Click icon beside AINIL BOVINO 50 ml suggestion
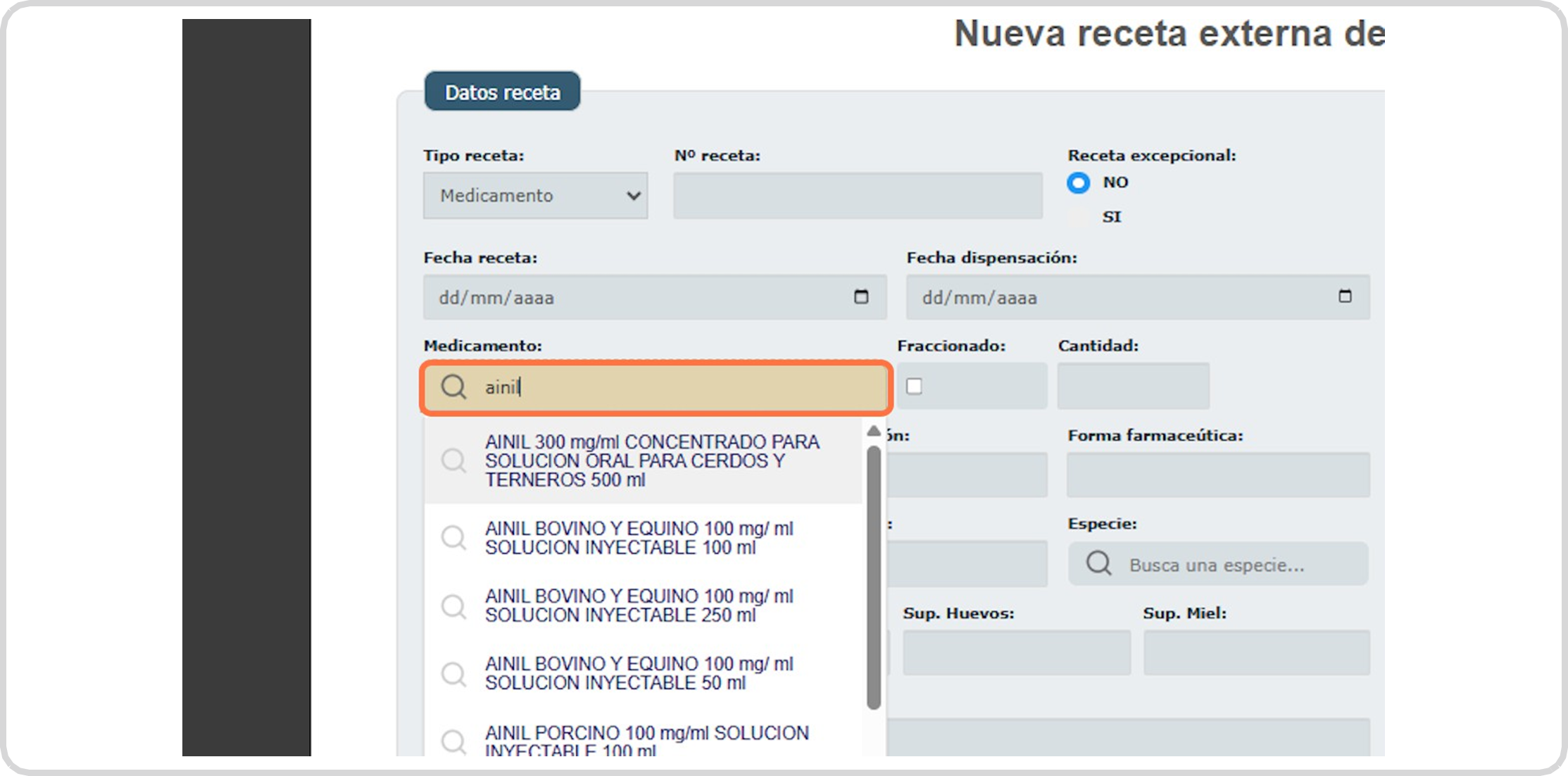 pyautogui.click(x=453, y=673)
